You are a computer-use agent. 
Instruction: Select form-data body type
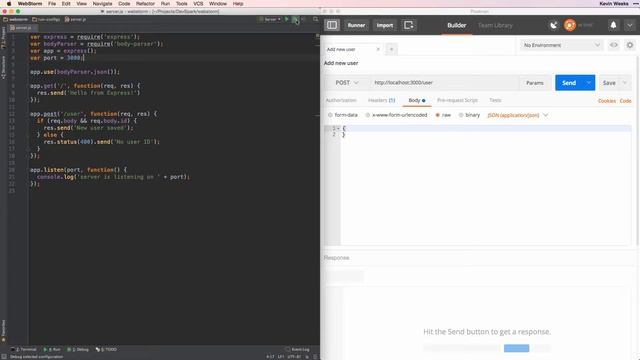click(343, 115)
